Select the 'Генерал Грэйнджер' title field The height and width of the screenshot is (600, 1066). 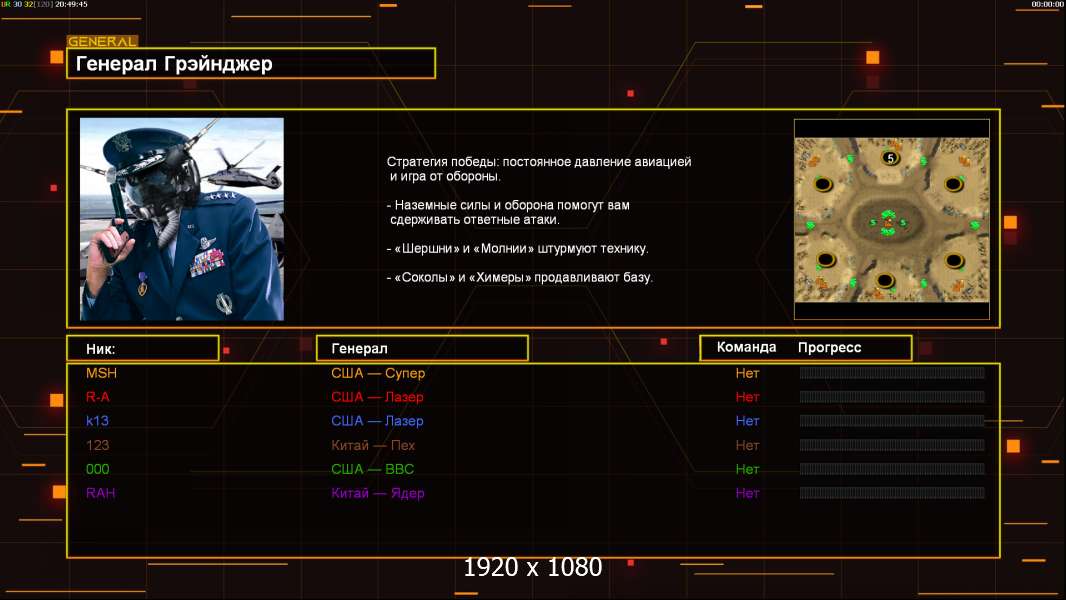tap(251, 63)
